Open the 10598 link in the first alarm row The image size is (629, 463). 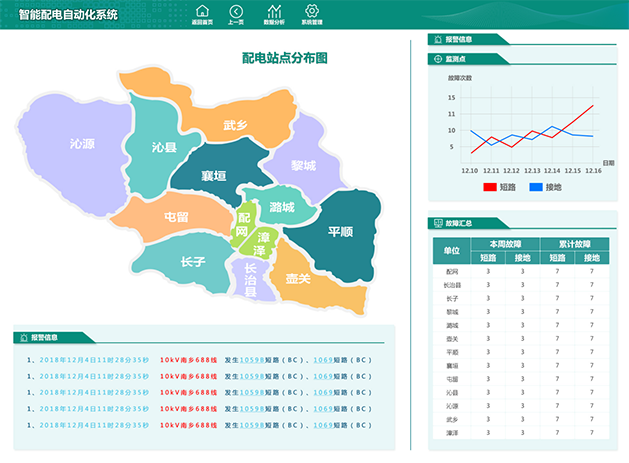click(x=252, y=360)
